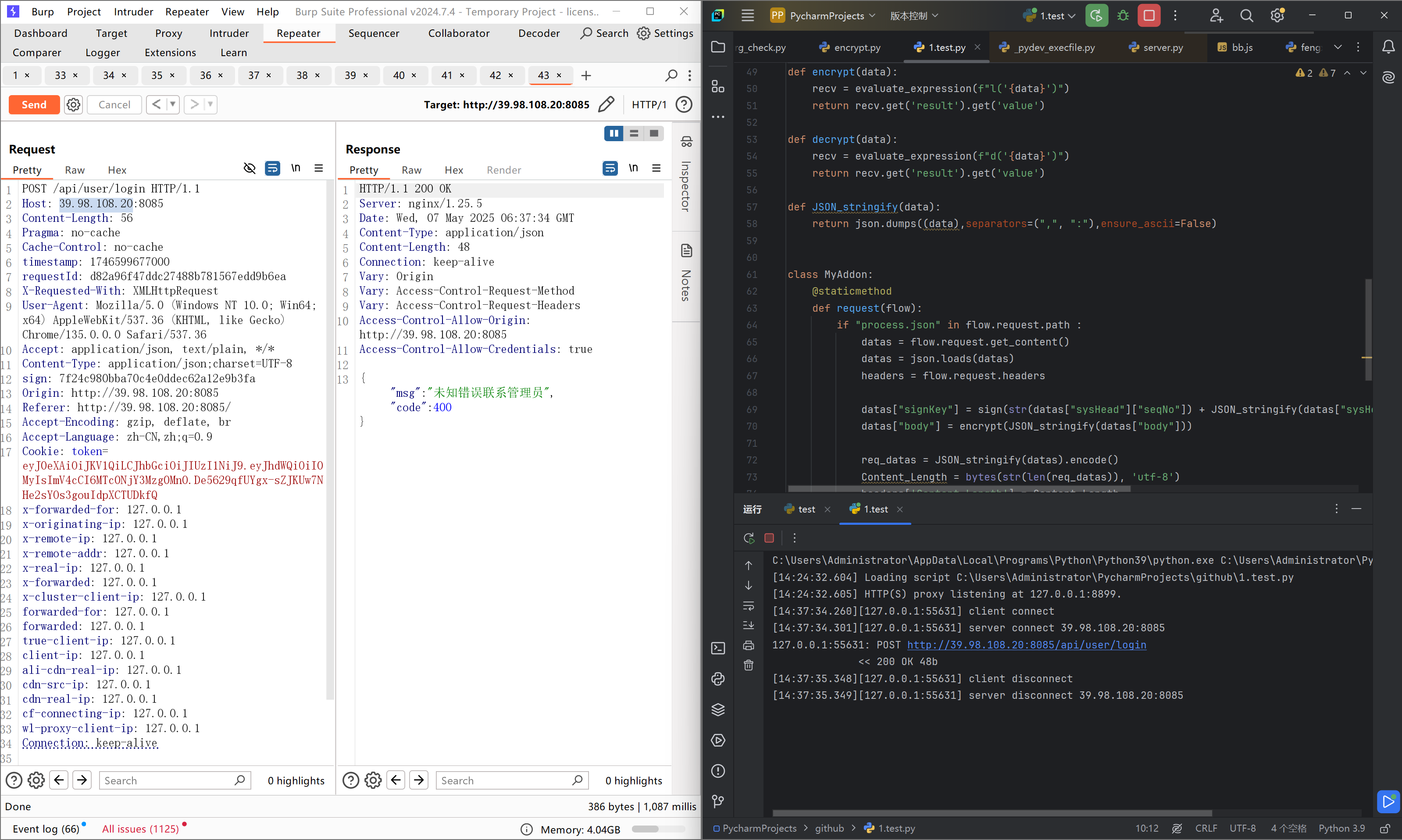Open the Notes side panel
The width and height of the screenshot is (1402, 840).
(x=686, y=274)
